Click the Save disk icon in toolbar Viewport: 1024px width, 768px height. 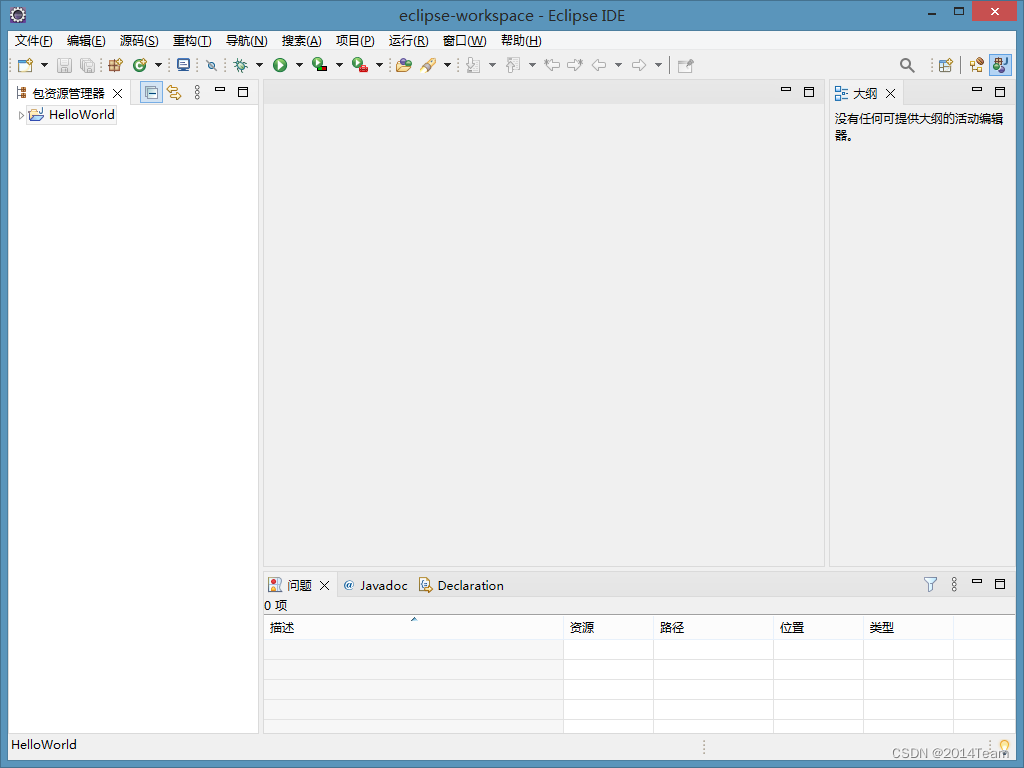coord(64,65)
